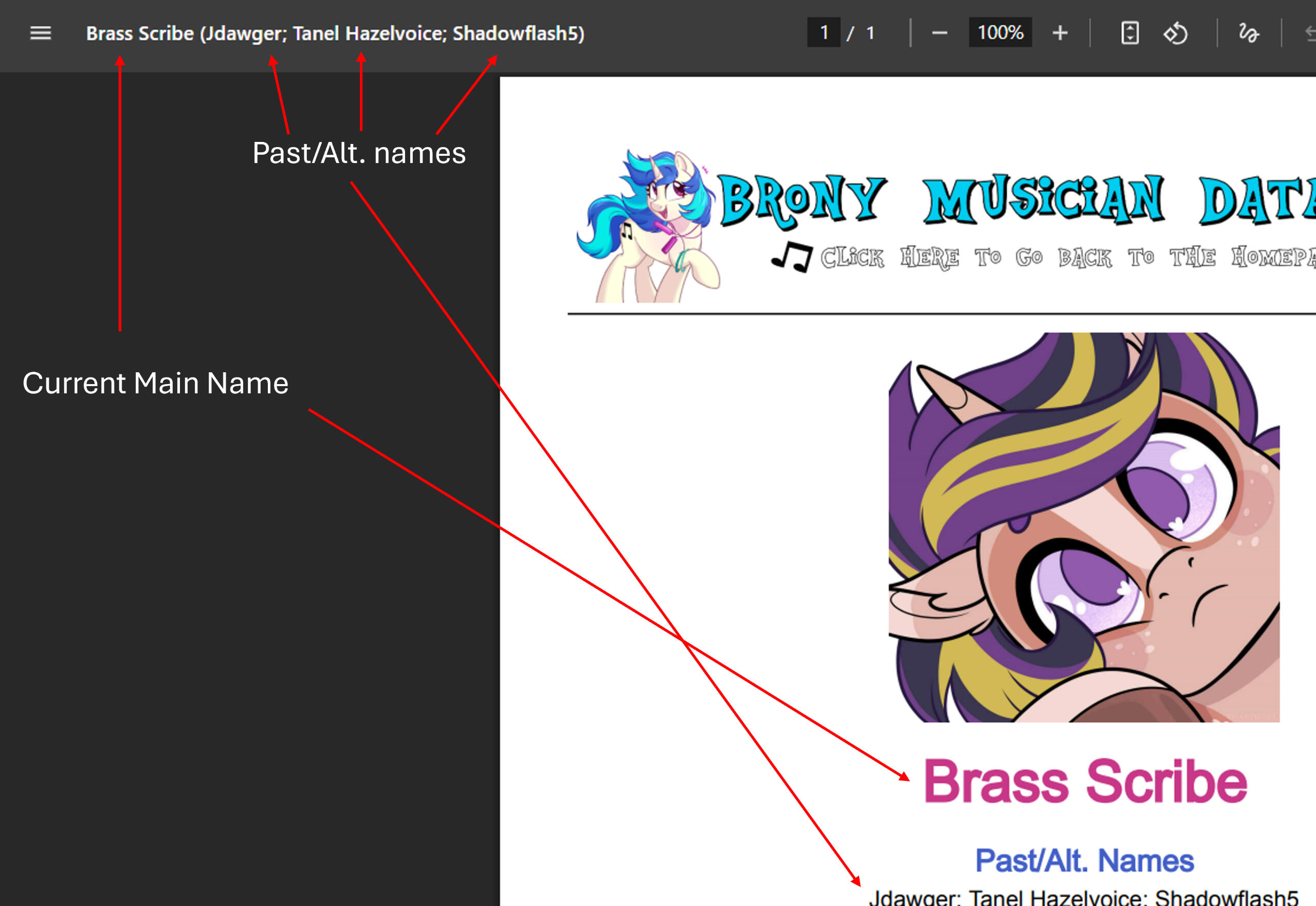Click the music note icon beside homepage link
1316x906 pixels.
click(792, 257)
